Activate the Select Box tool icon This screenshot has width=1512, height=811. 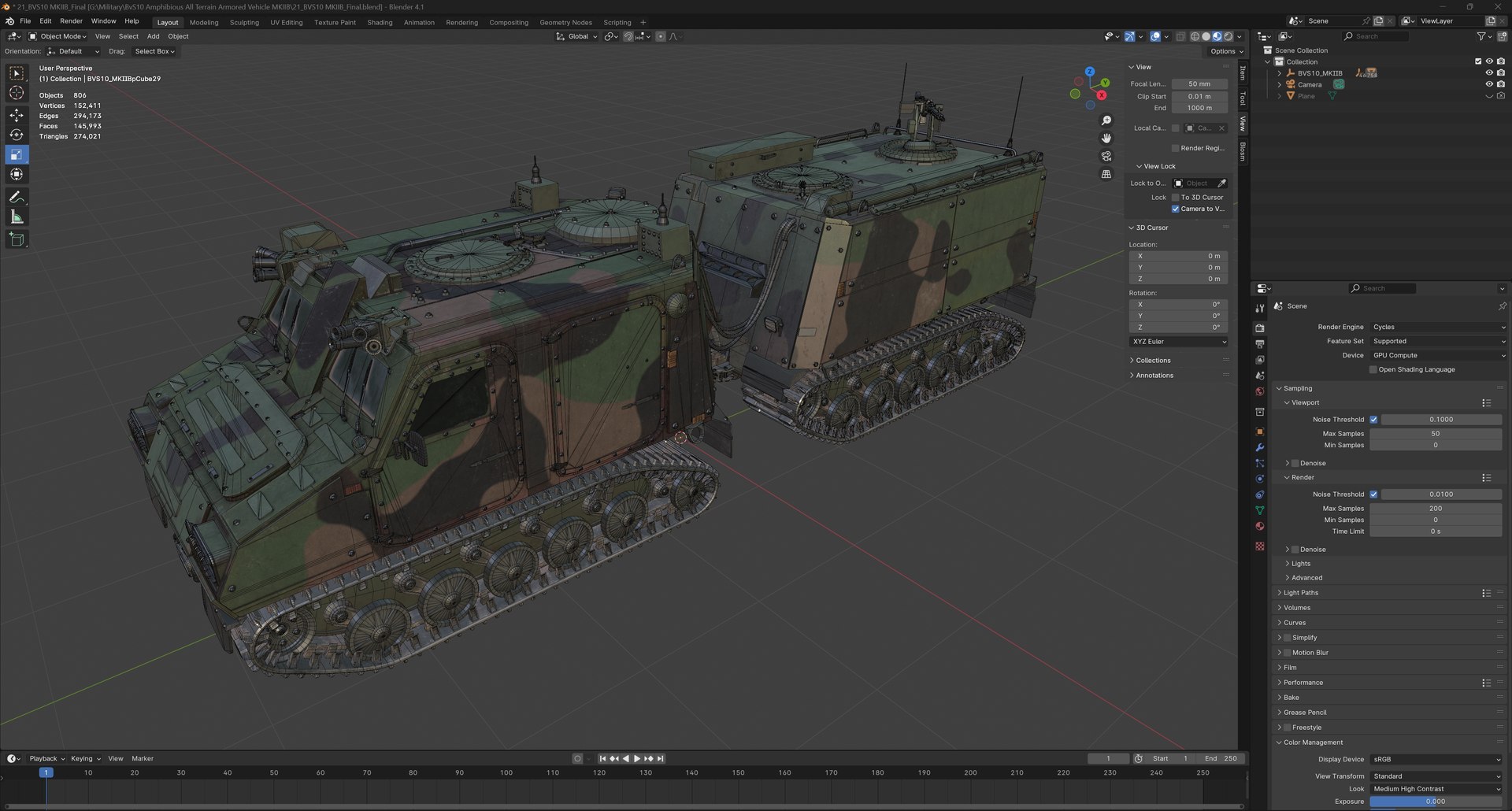[17, 73]
